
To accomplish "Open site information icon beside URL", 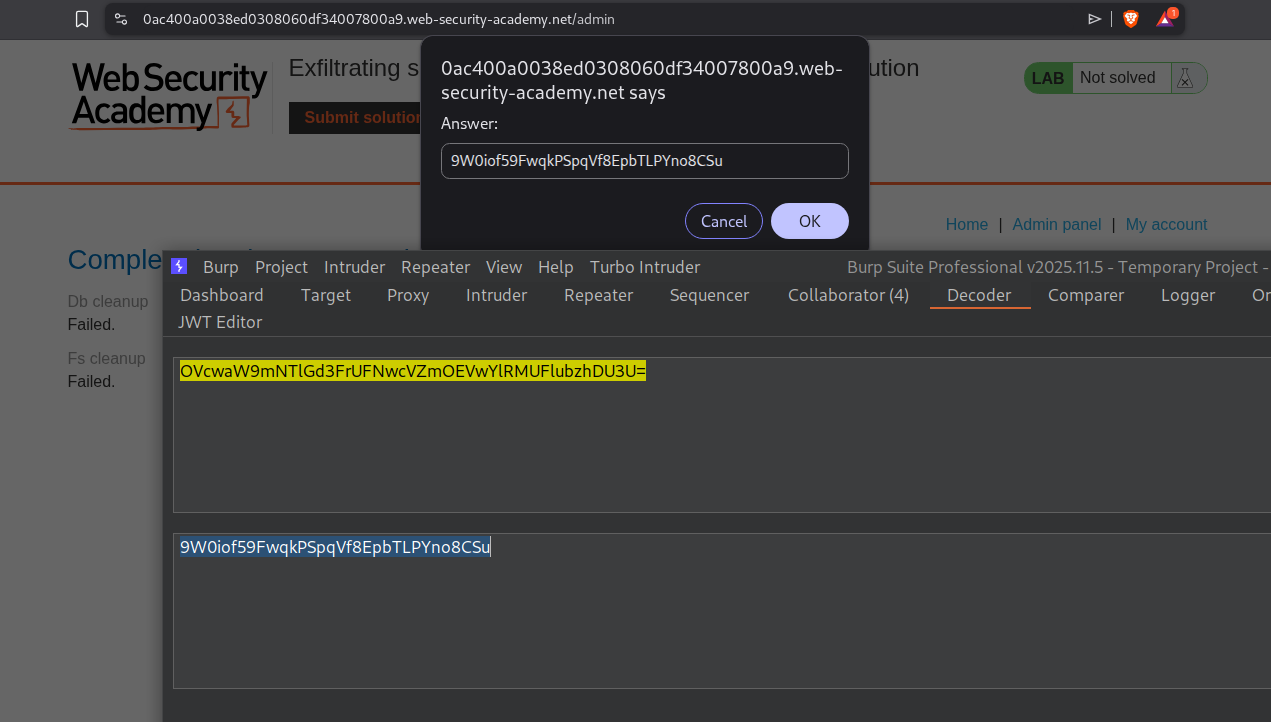I will 121,19.
